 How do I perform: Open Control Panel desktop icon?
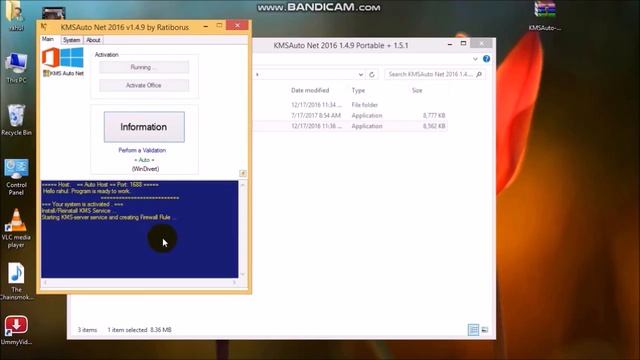[x=16, y=177]
